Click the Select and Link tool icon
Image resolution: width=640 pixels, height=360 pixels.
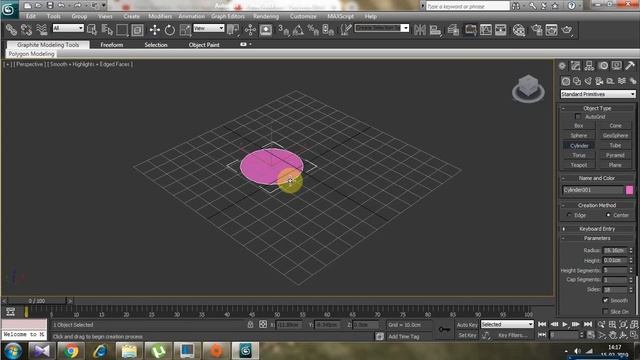point(11,30)
